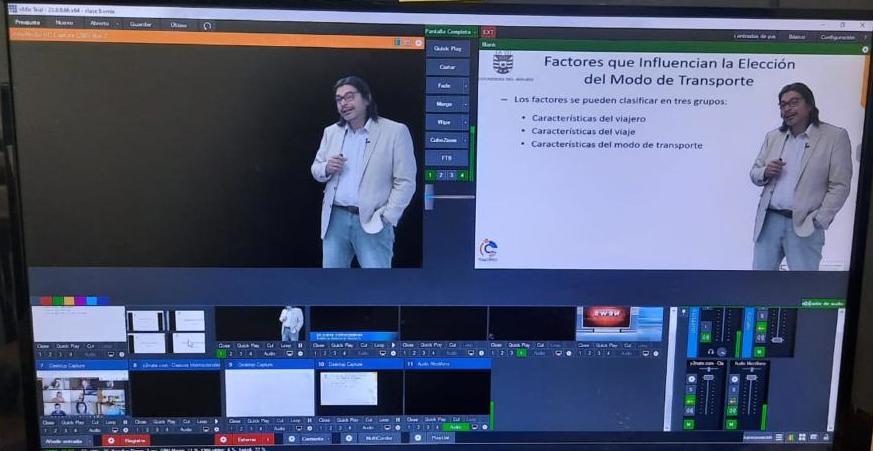This screenshot has width=873, height=451.
Task: Click the refresh icon in top toolbar
Action: coord(207,25)
